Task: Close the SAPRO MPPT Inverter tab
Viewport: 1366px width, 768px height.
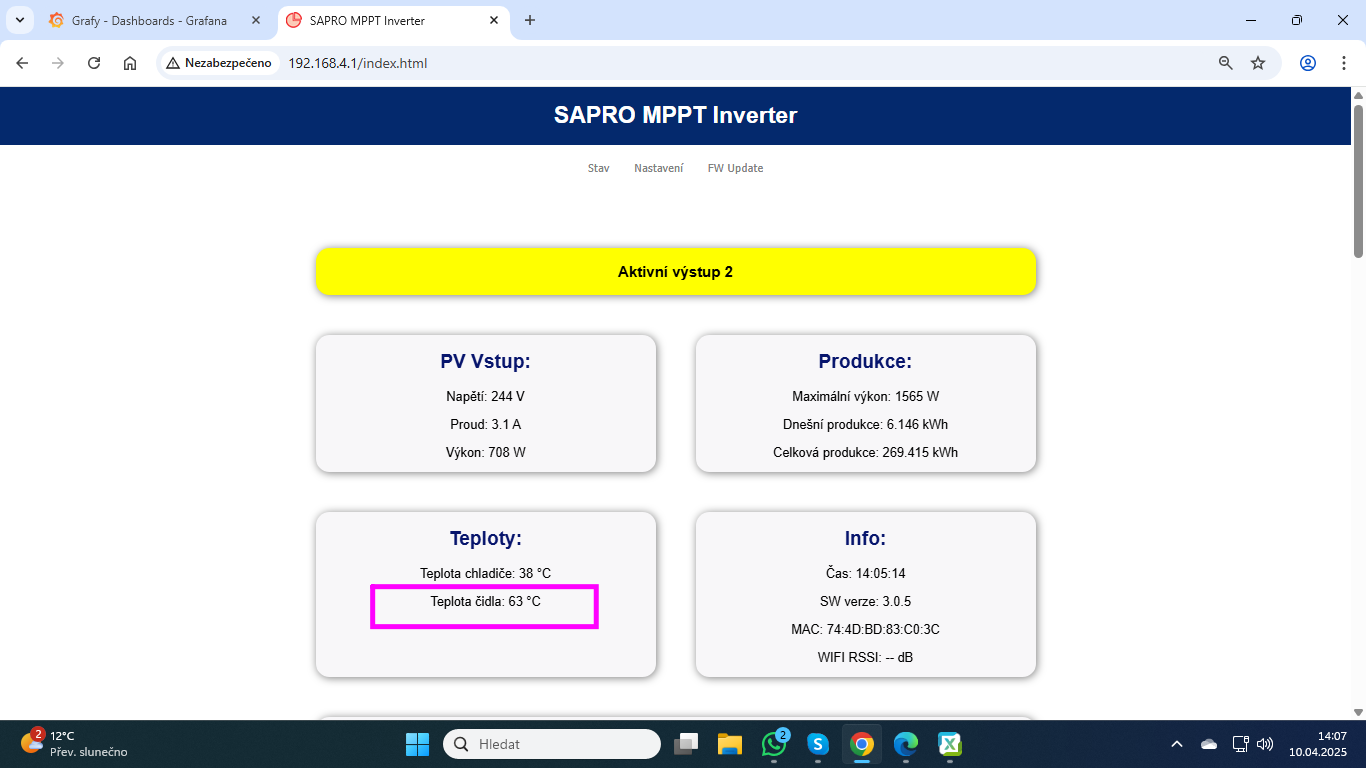Action: point(494,20)
